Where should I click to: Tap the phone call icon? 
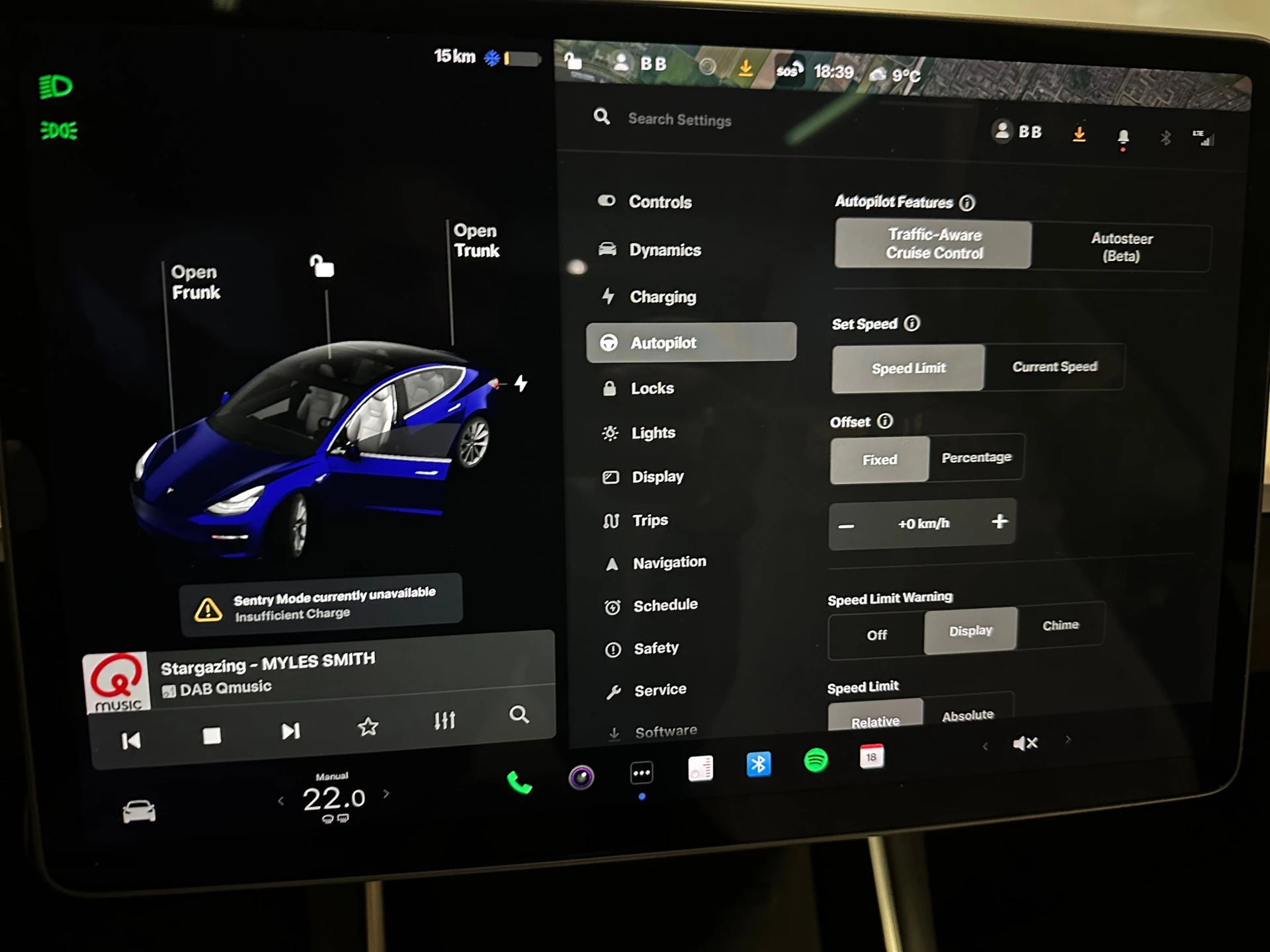(520, 783)
